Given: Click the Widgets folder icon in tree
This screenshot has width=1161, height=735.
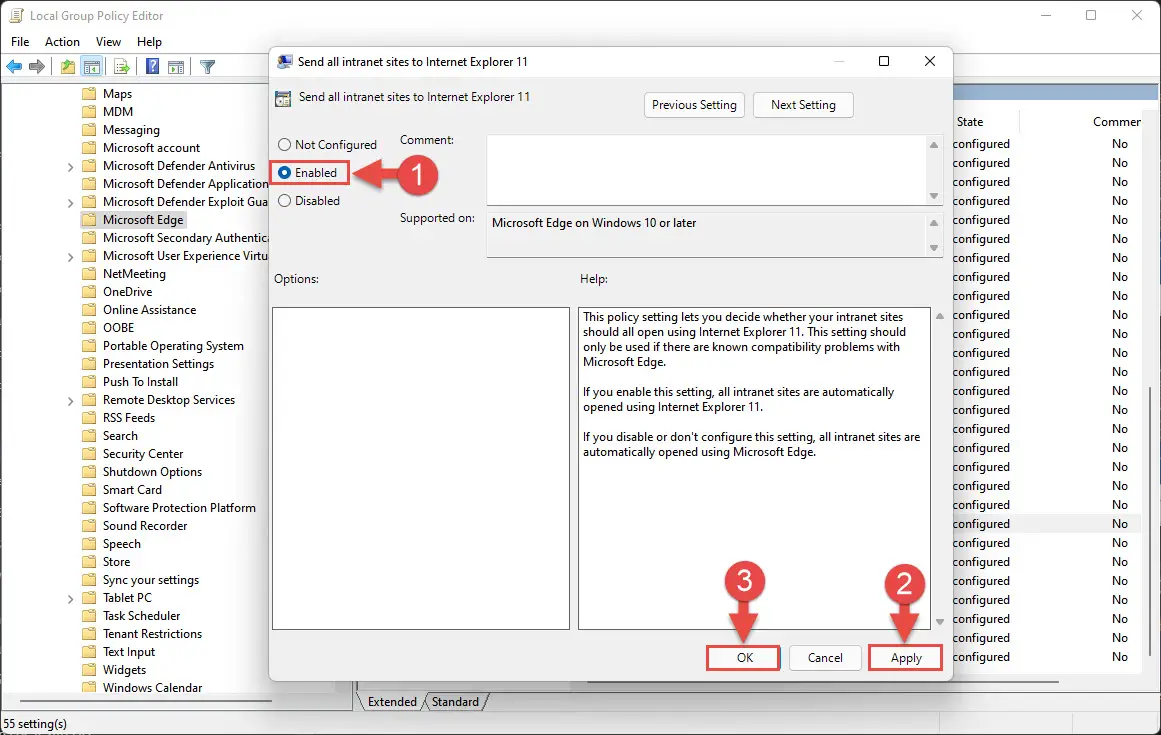Looking at the screenshot, I should coord(89,670).
